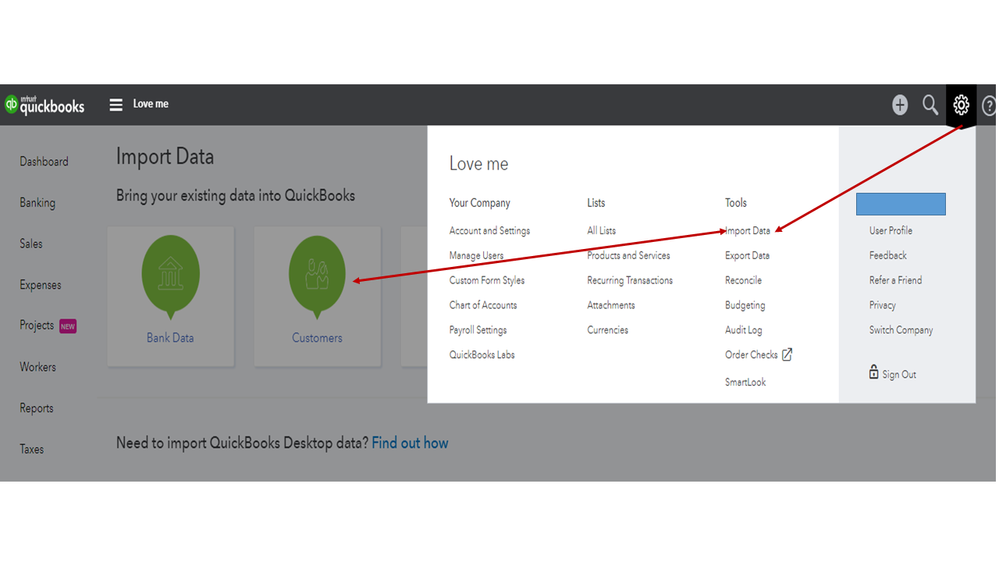
Task: Open QuickBooks Labs
Action: (482, 355)
